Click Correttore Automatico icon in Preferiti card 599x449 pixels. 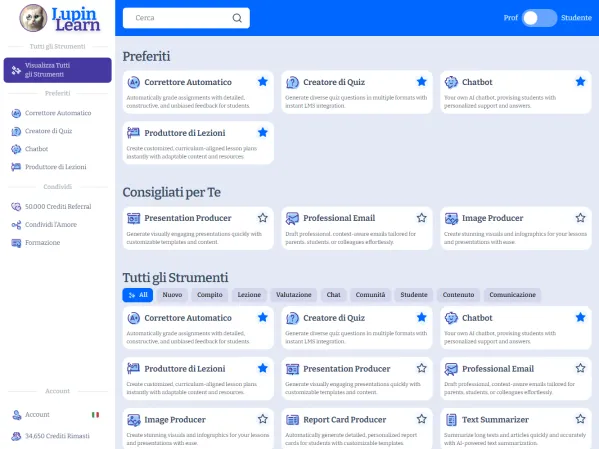133,82
